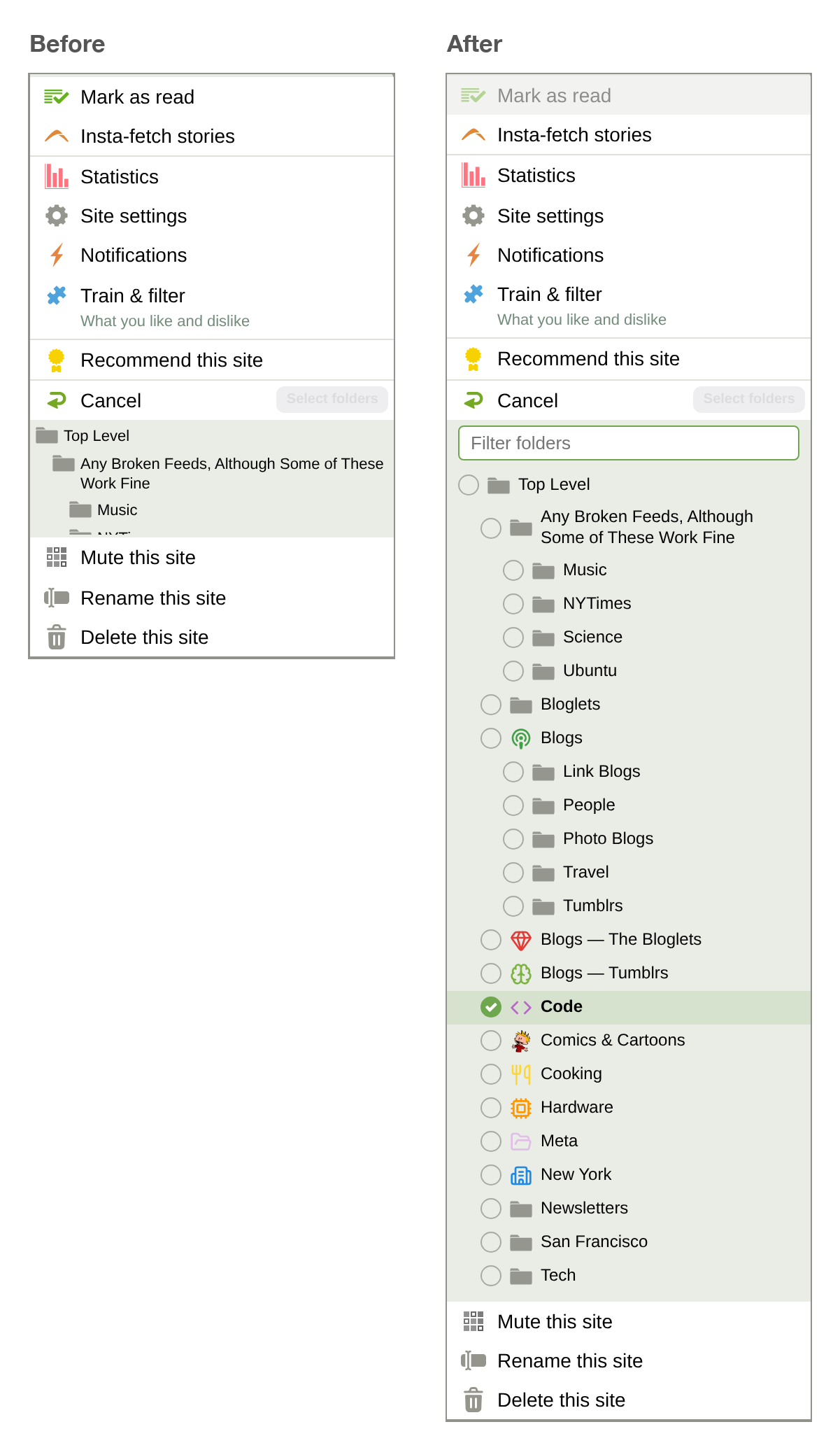The image size is (840, 1450).
Task: Click the Insta-fetch orange icon in the After menu
Action: [x=474, y=134]
